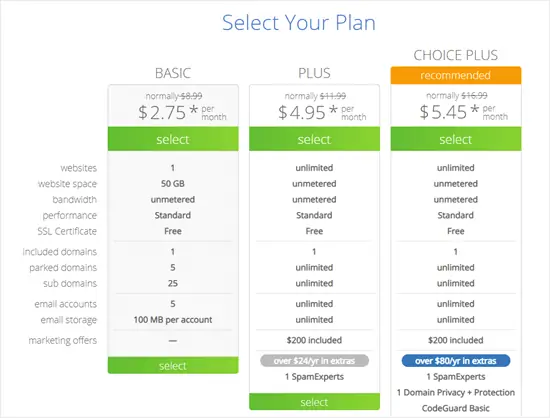Click the email storage row label
Image resolution: width=550 pixels, height=418 pixels.
[x=69, y=320]
